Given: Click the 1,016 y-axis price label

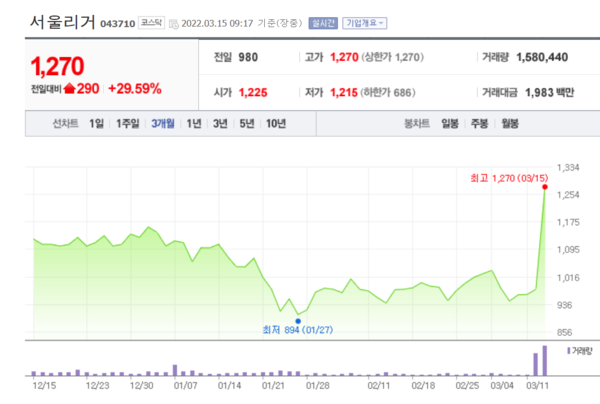Looking at the screenshot, I should [568, 278].
